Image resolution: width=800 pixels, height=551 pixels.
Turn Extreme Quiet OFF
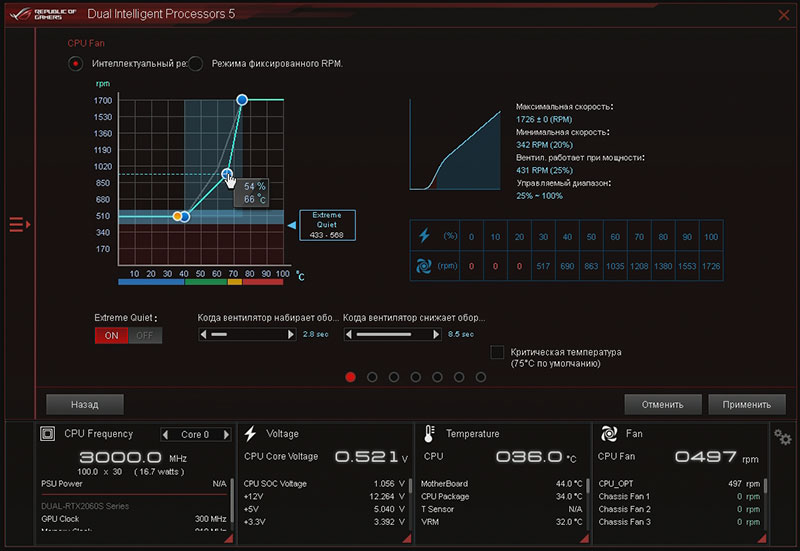[145, 335]
